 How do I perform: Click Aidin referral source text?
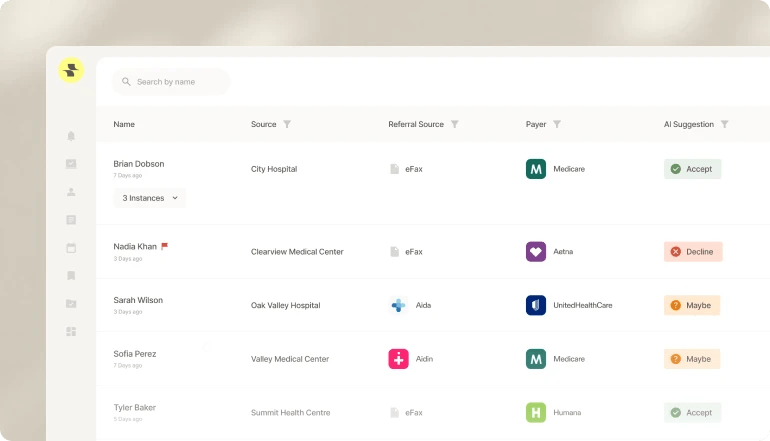tap(424, 359)
